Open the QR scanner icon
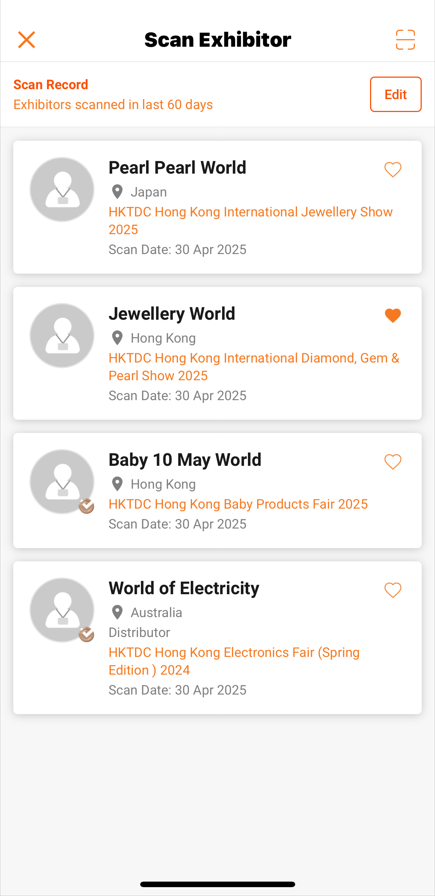Screen dimensions: 435x896 click(x=405, y=39)
